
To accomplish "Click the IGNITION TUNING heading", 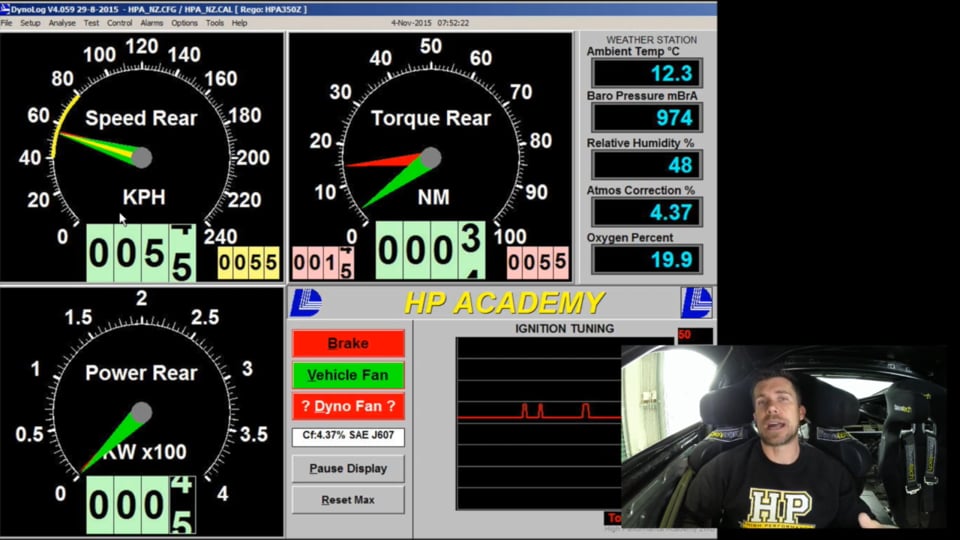I will 564,329.
